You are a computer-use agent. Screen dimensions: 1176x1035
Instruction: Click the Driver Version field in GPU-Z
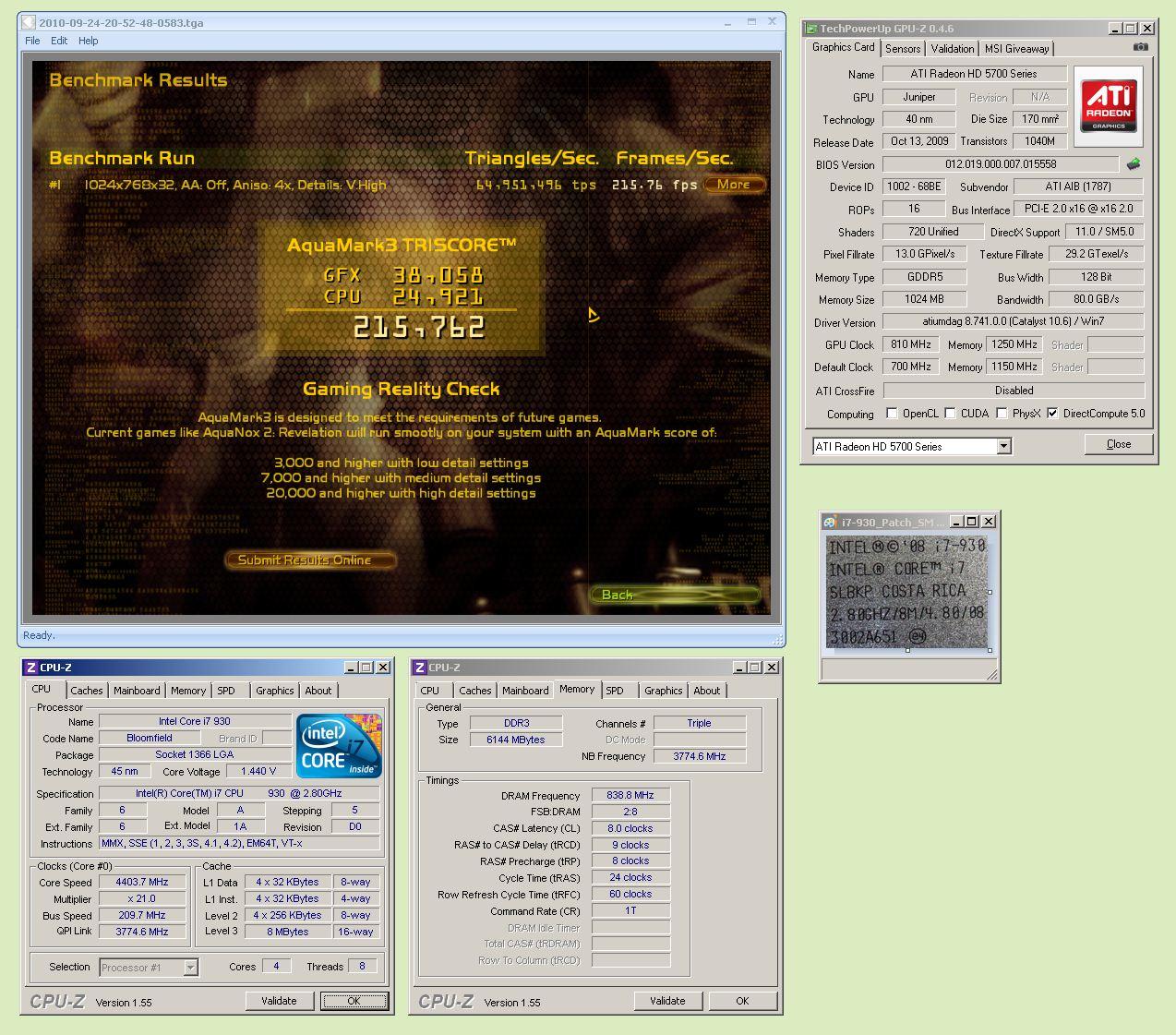click(x=1013, y=321)
